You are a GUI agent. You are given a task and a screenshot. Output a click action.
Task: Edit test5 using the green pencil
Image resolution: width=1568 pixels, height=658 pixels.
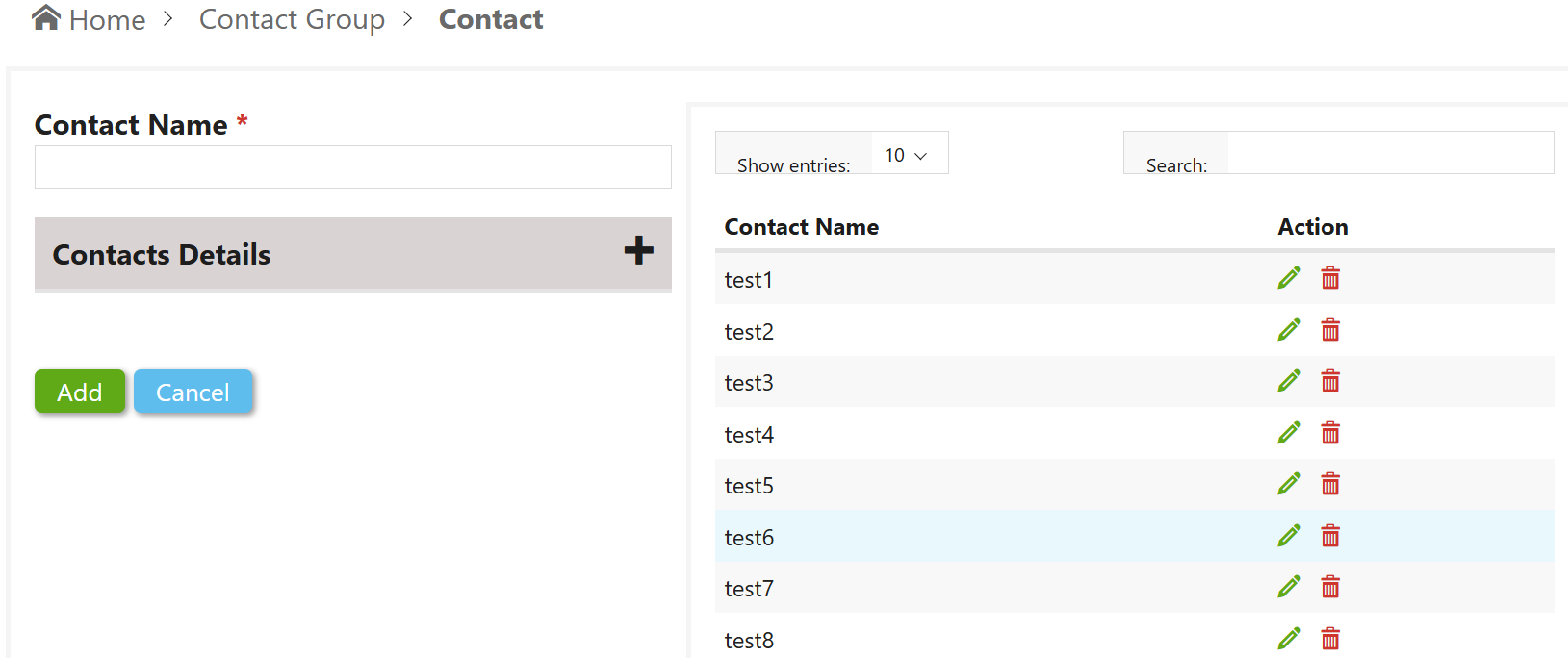1289,484
